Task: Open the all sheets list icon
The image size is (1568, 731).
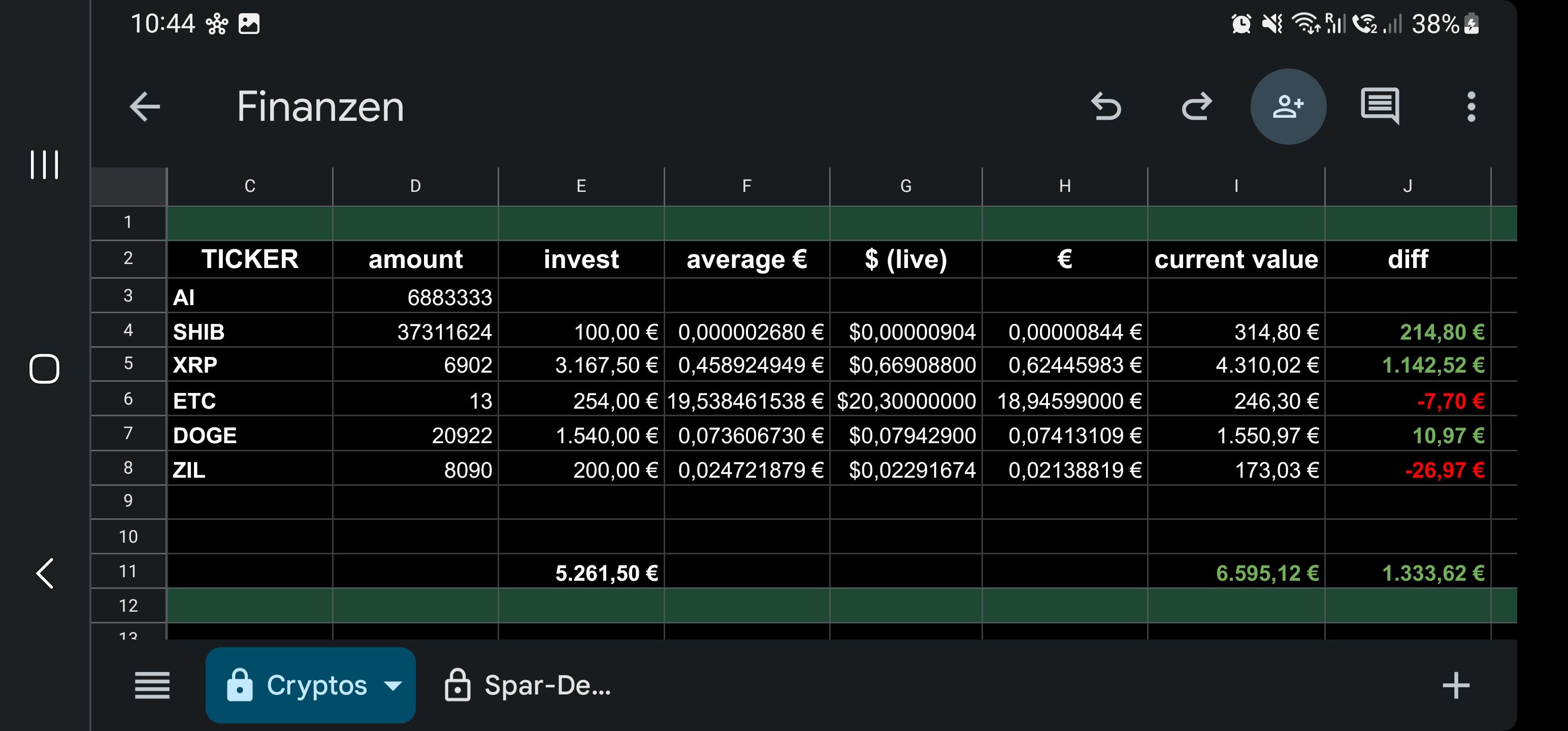Action: coord(152,685)
